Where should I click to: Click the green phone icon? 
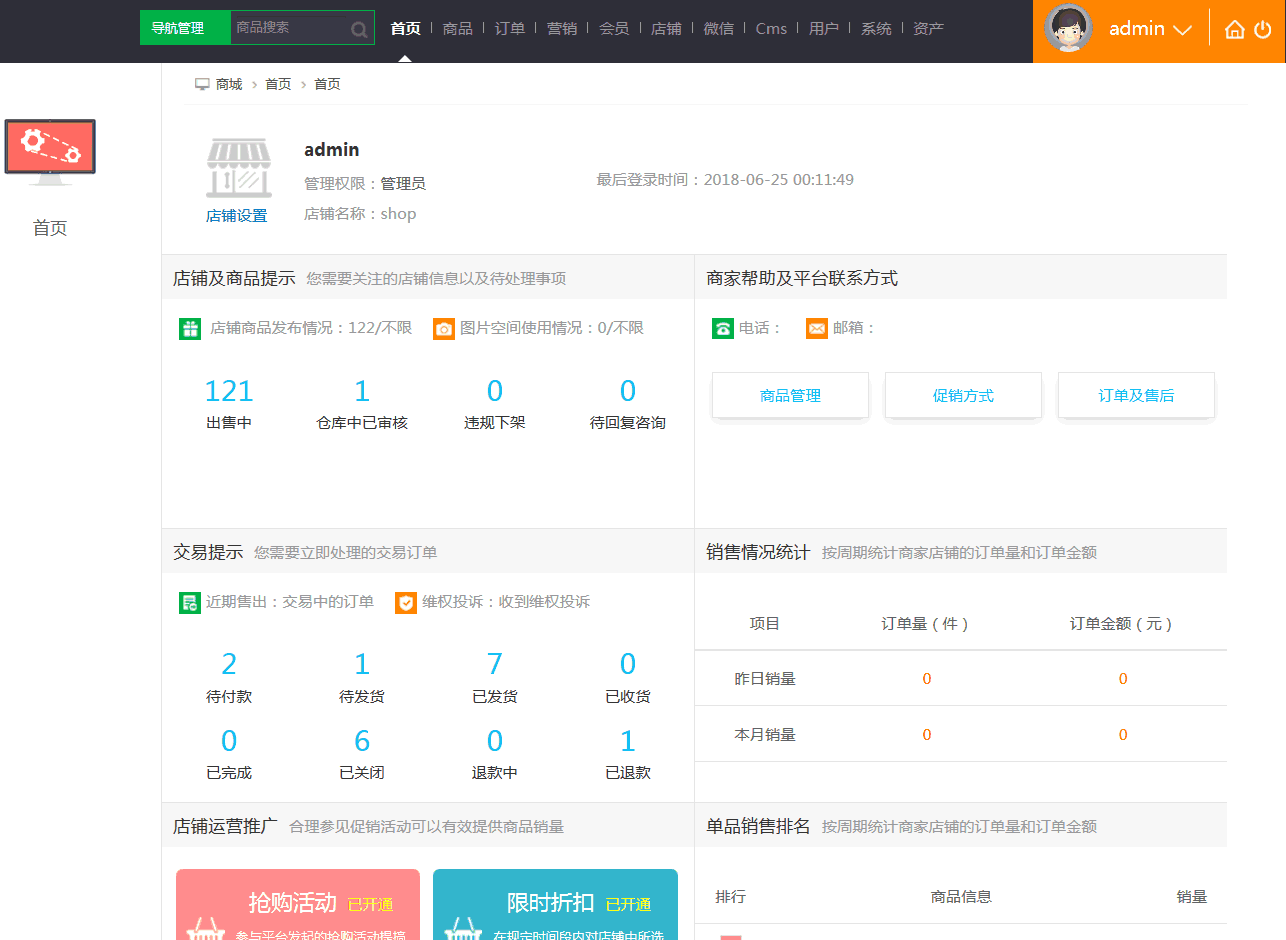click(x=723, y=328)
